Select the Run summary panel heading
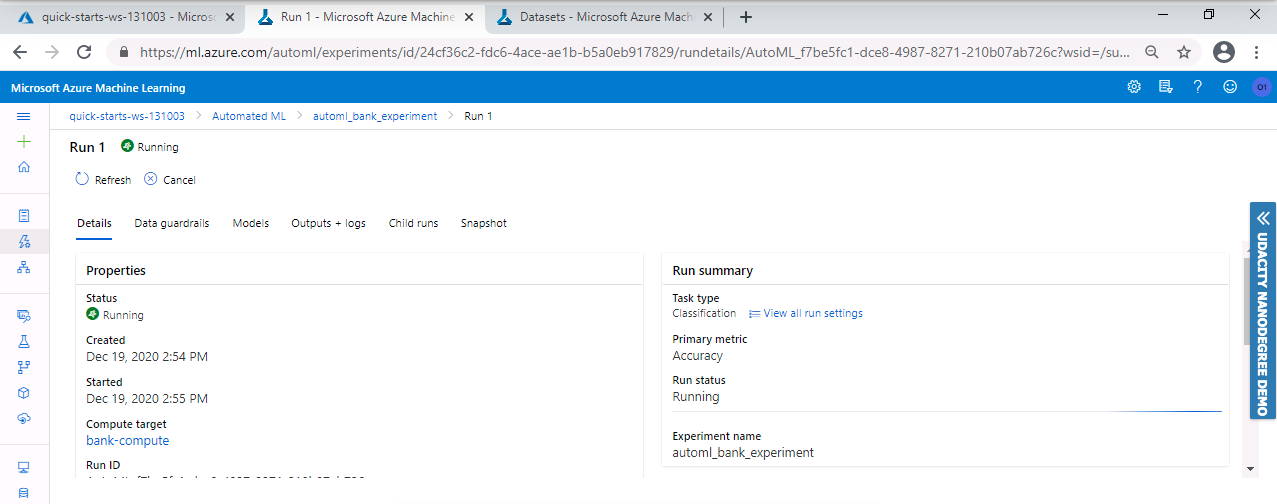This screenshot has width=1277, height=504. (713, 271)
